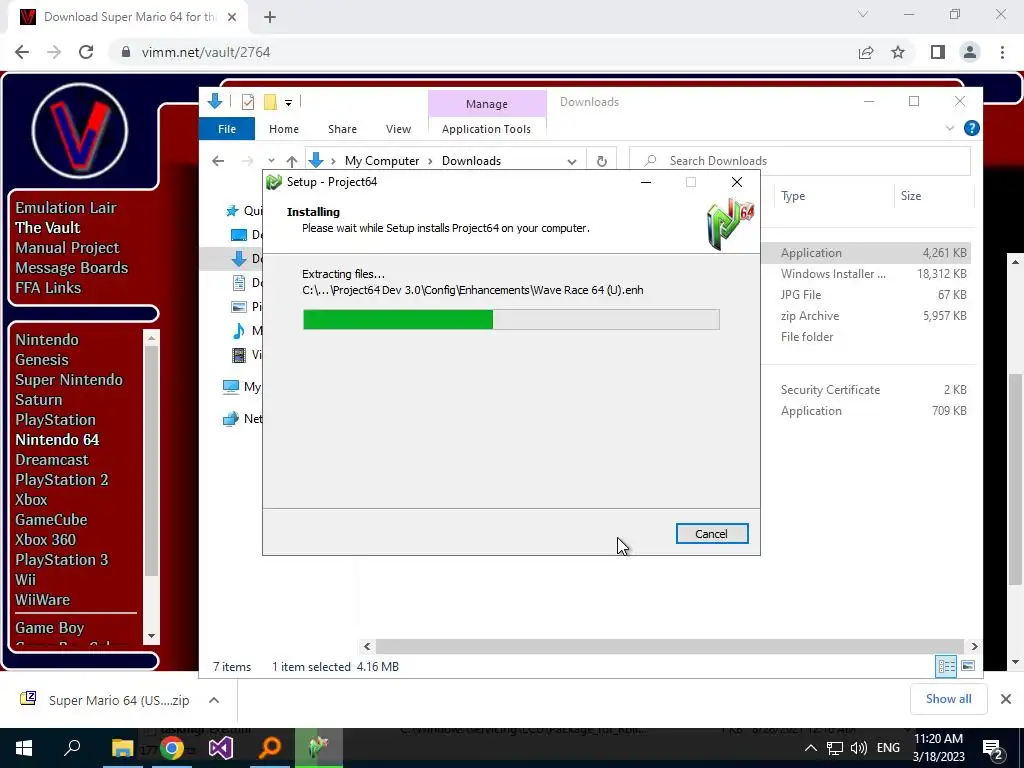Select the Network item in navigation pane

coord(242,419)
